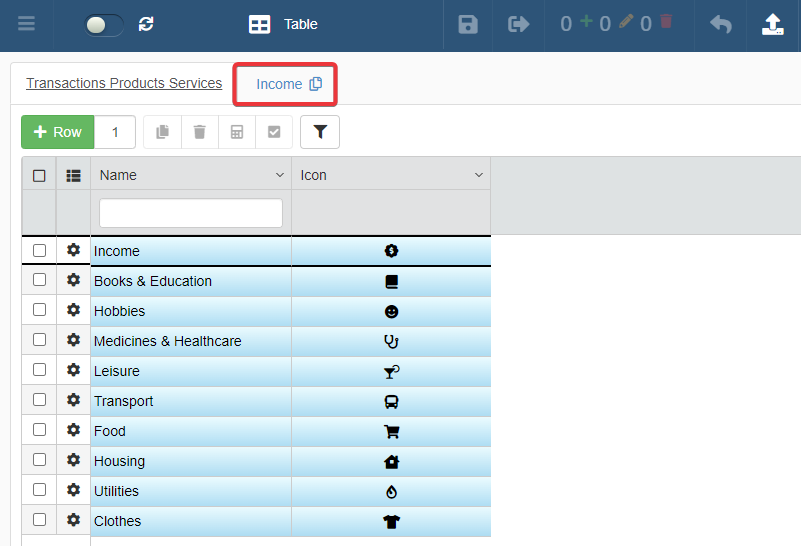
Task: Click the refresh arrows icon
Action: tap(147, 24)
